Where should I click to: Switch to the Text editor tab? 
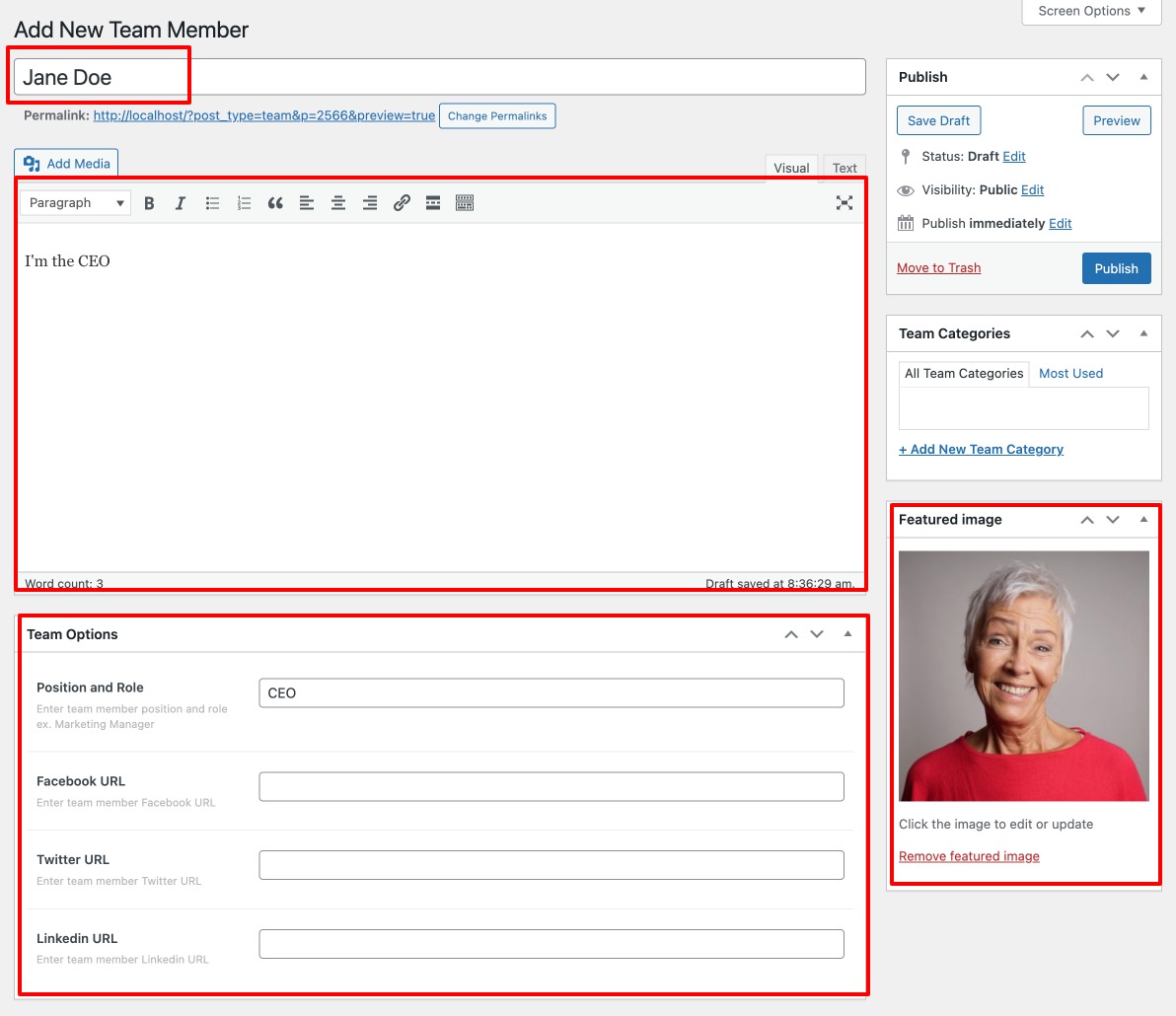[x=844, y=168]
